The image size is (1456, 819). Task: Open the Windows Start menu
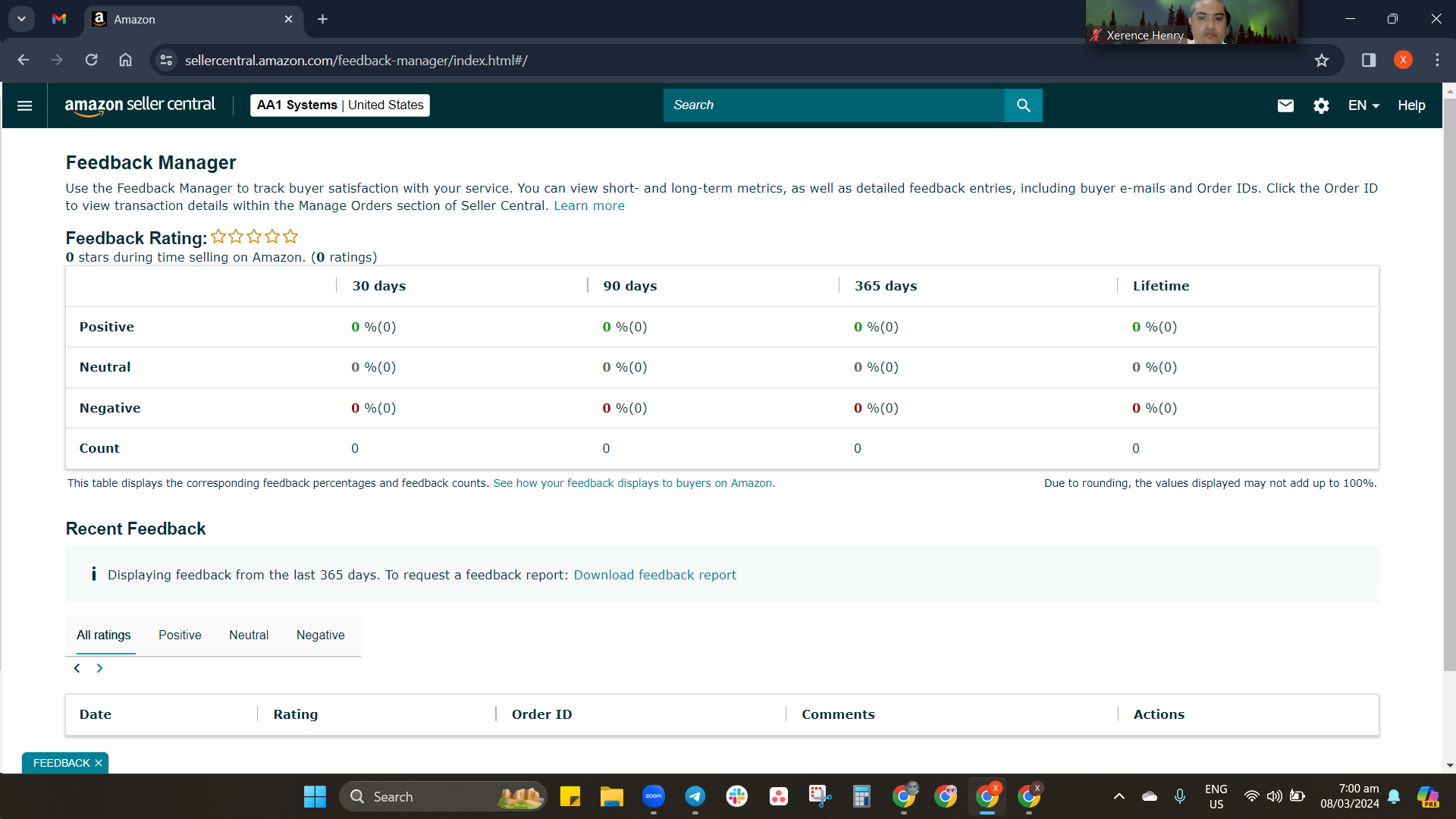(315, 797)
